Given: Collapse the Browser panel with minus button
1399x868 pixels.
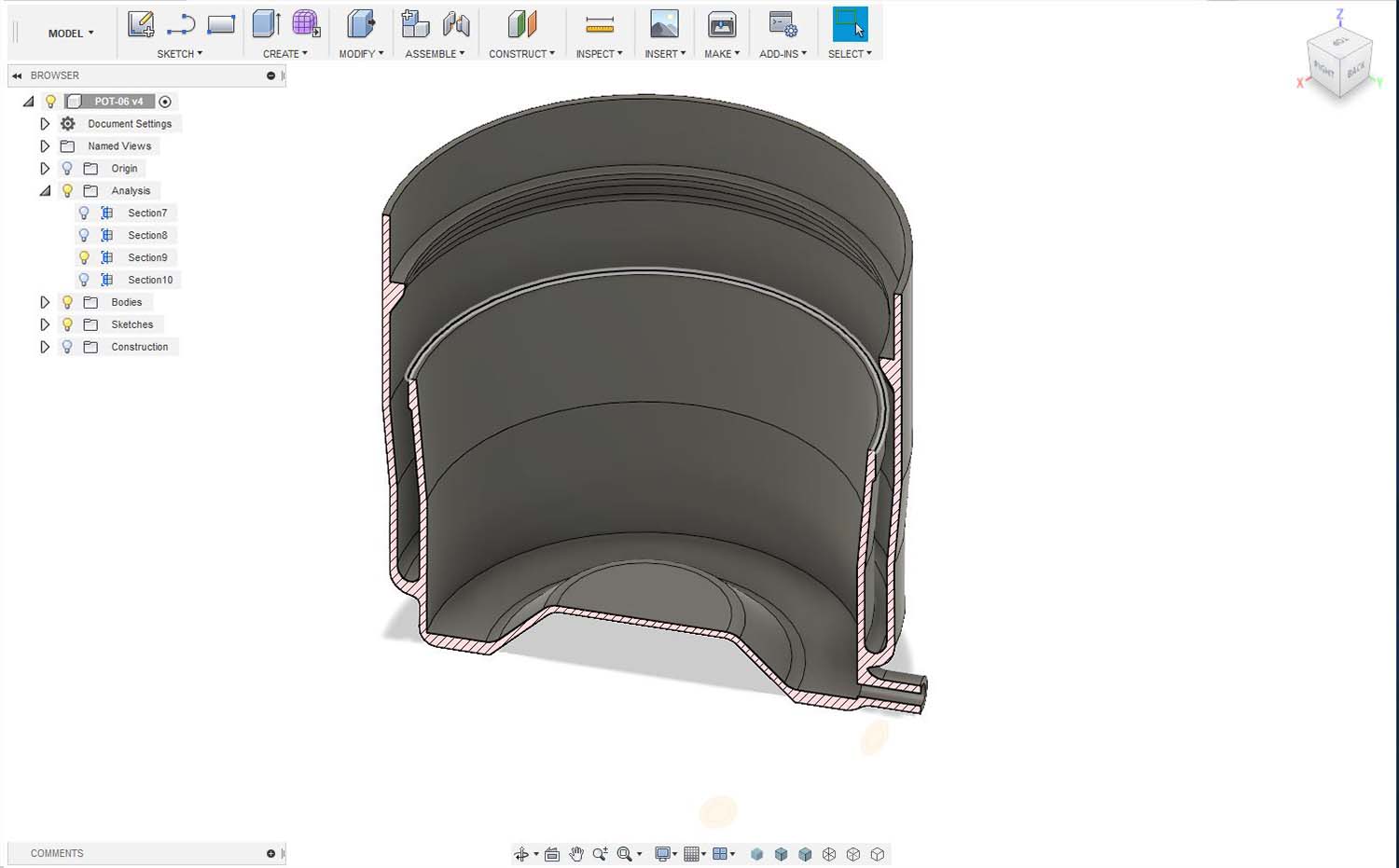Looking at the screenshot, I should (x=270, y=76).
